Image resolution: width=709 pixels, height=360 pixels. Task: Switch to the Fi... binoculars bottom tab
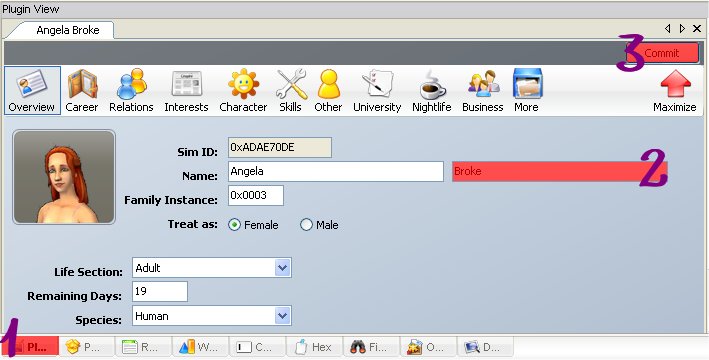[x=372, y=347]
